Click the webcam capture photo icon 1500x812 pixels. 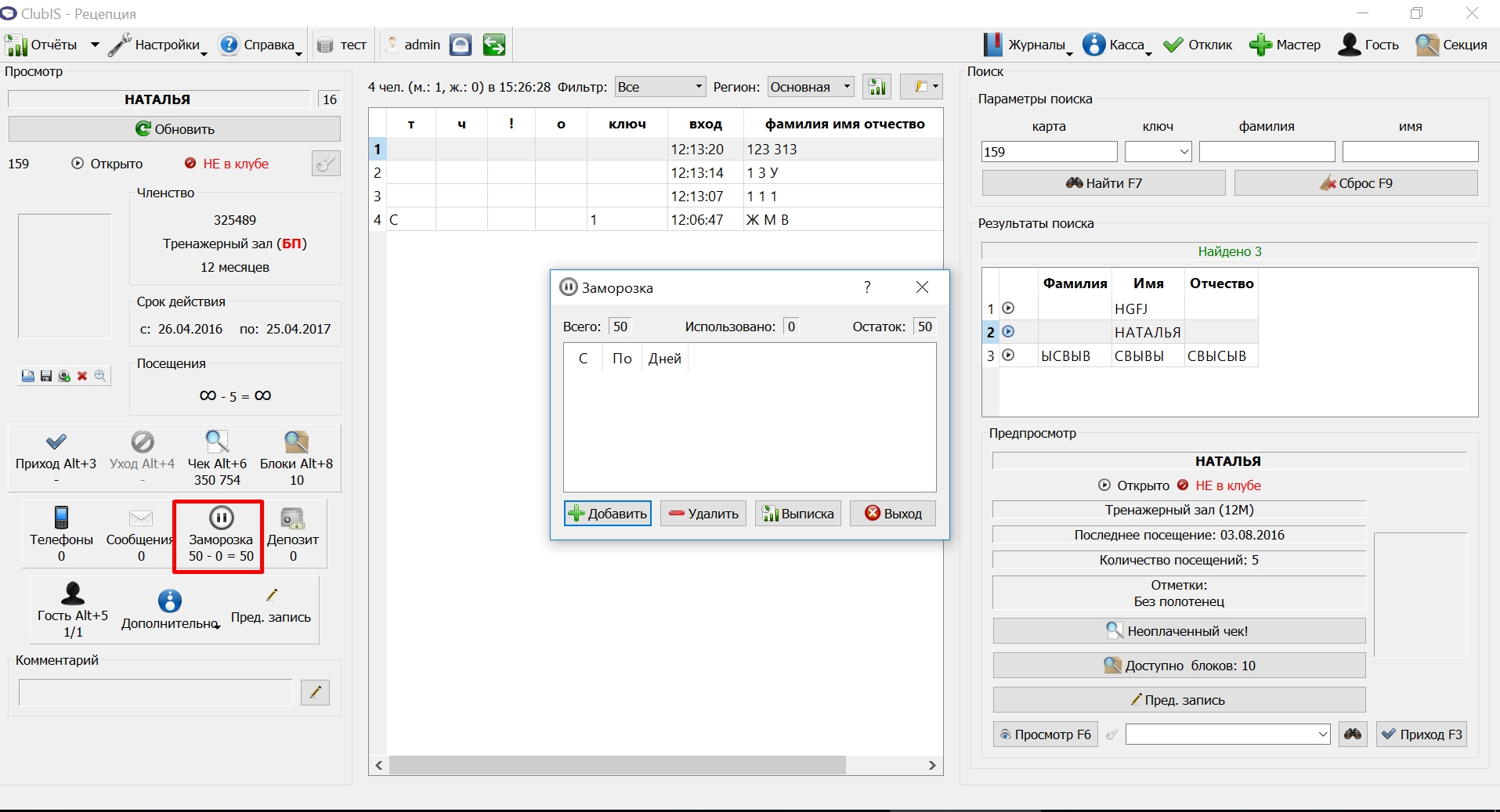[64, 377]
